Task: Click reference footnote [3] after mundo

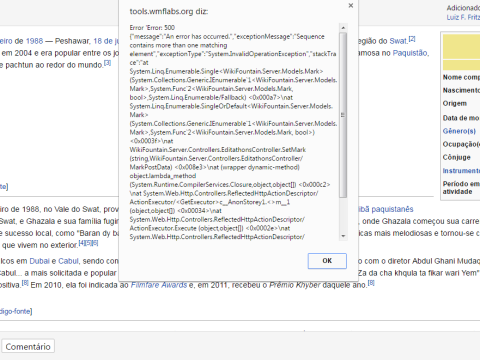Action: pos(107,62)
